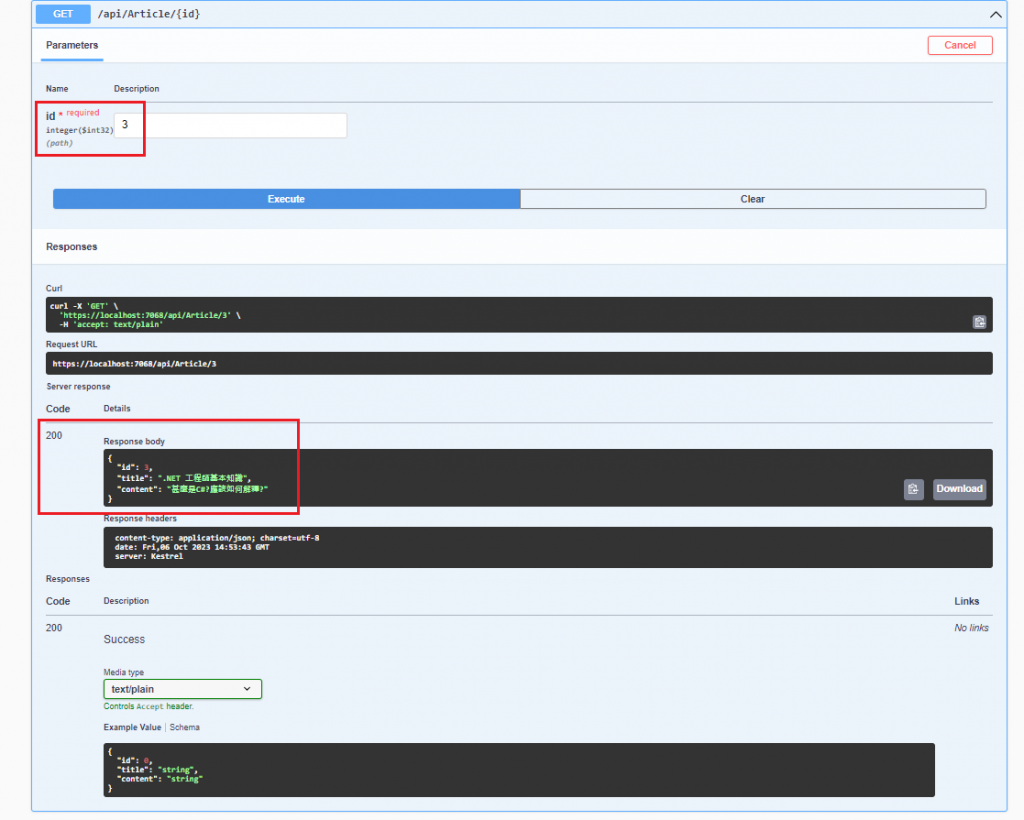1024x820 pixels.
Task: Click the GET method badge
Action: pos(63,14)
